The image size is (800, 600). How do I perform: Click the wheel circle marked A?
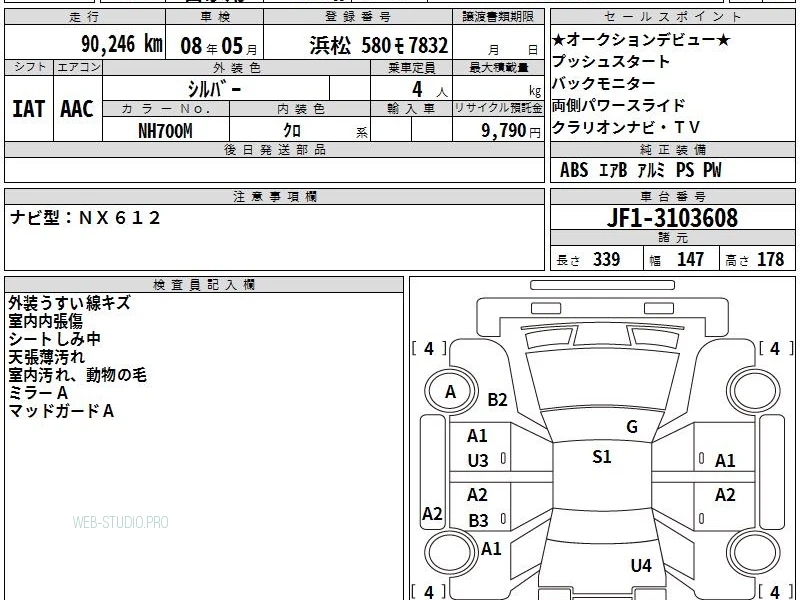click(x=451, y=392)
